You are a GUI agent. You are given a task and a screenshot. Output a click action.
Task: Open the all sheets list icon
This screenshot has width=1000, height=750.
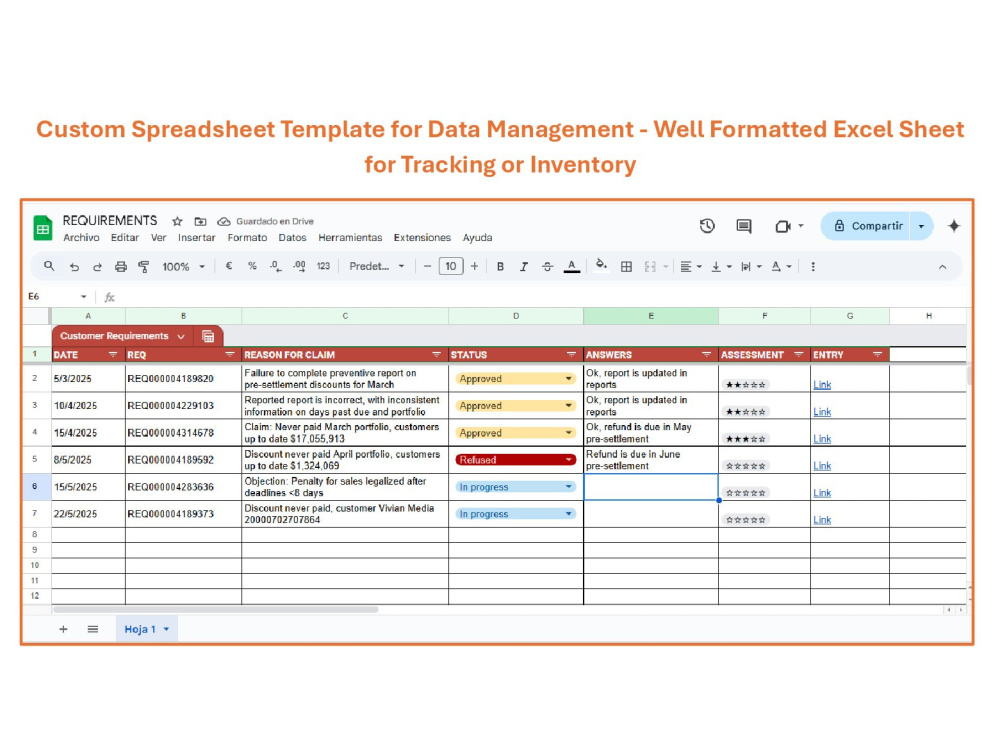(92, 629)
